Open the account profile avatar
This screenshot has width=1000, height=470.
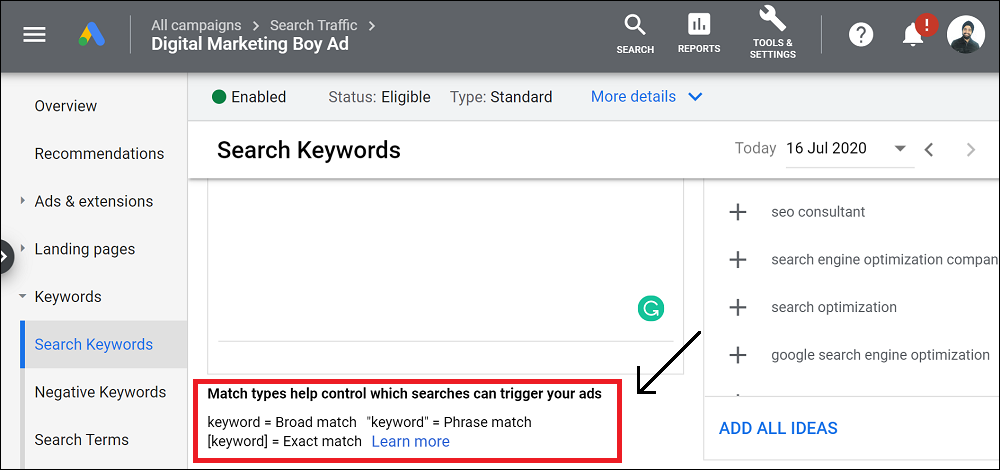tap(966, 34)
